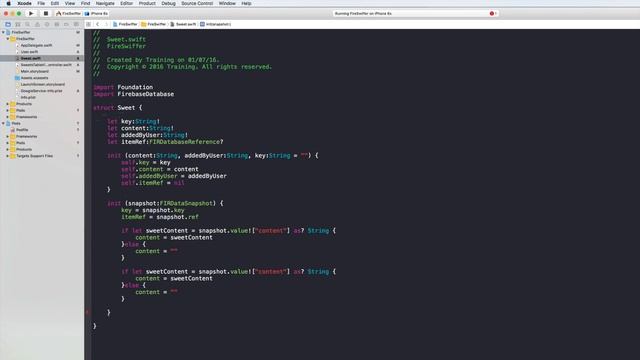
Task: Open the Help menu
Action: click(x=246, y=3)
